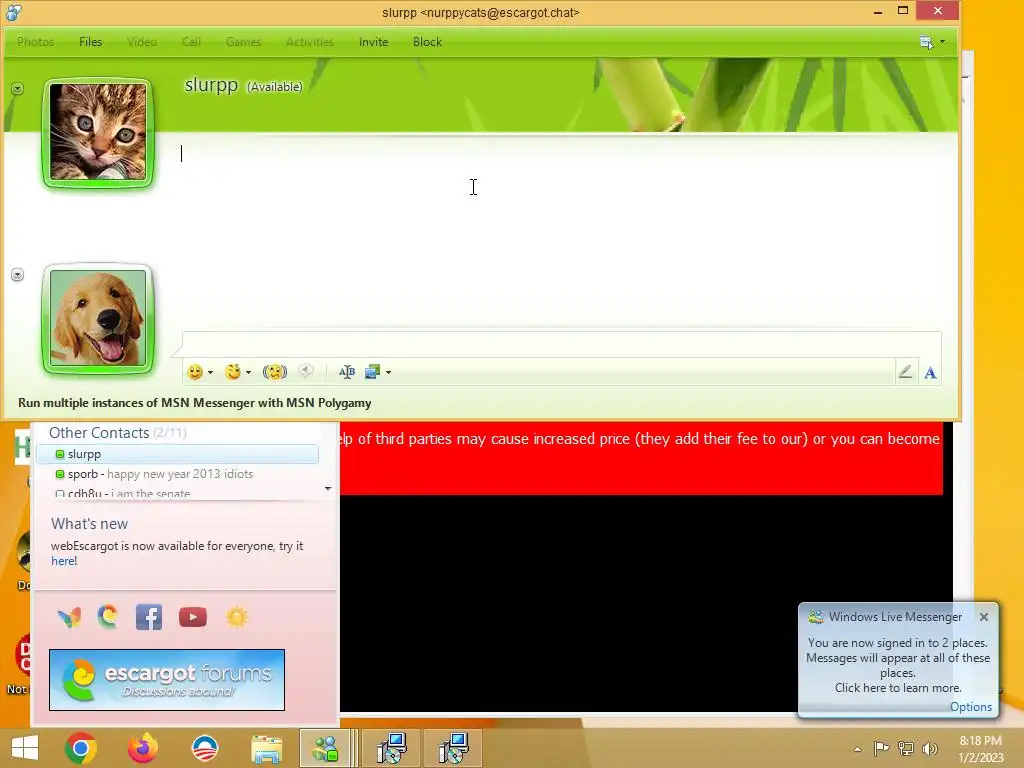Image resolution: width=1024 pixels, height=768 pixels.
Task: Open File Explorer from taskbar
Action: (x=266, y=749)
